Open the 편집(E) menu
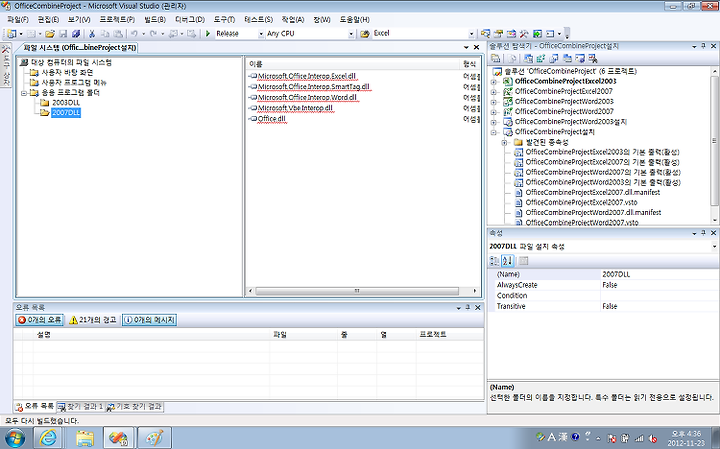This screenshot has width=720, height=449. tap(48, 19)
